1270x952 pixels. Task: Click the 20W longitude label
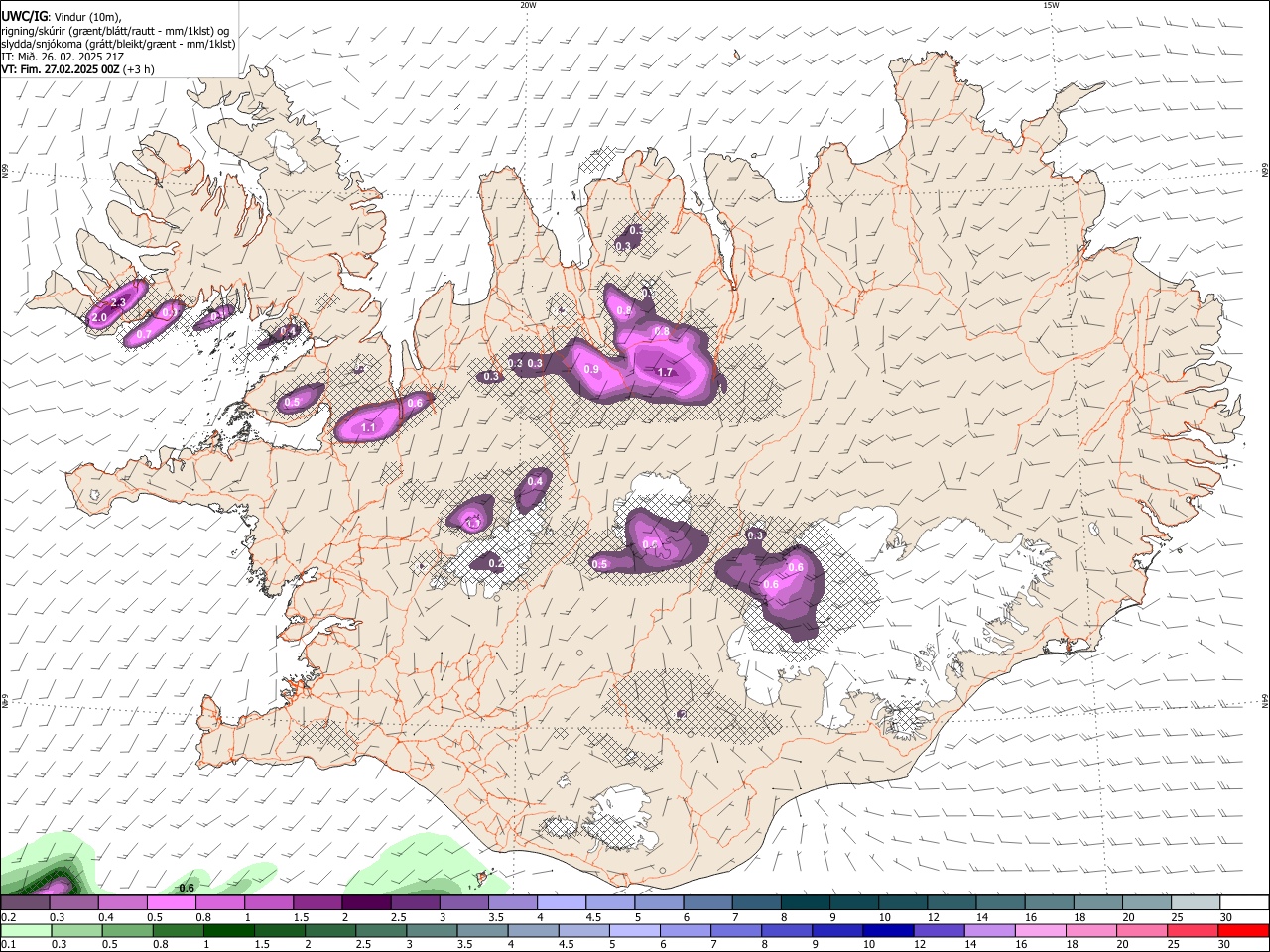click(x=528, y=4)
